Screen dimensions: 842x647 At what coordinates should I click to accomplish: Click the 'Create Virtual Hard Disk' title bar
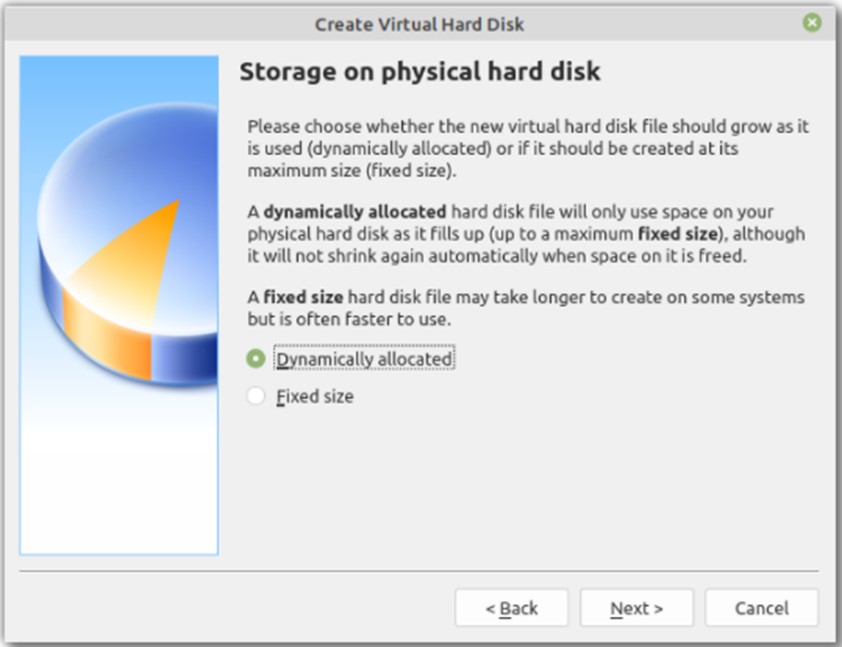point(419,24)
